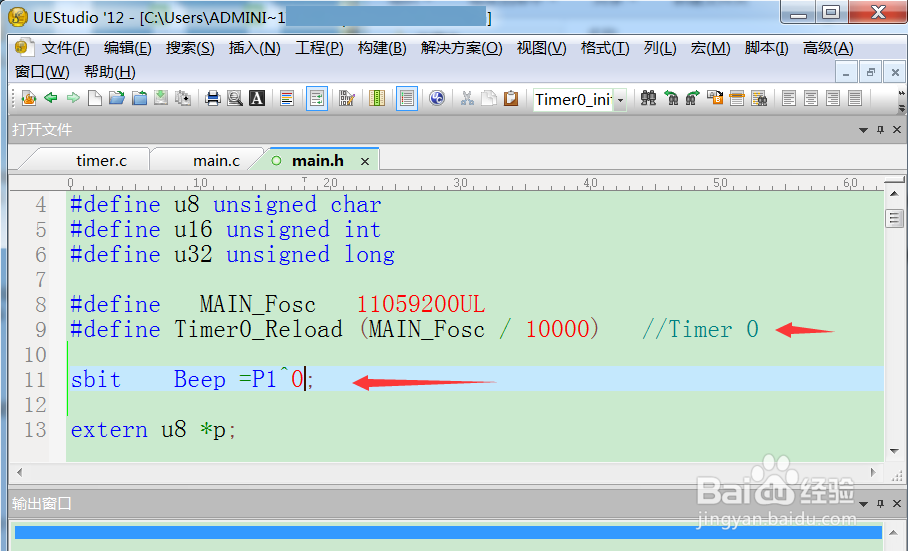
Task: Click the goto line icon
Action: click(737, 98)
